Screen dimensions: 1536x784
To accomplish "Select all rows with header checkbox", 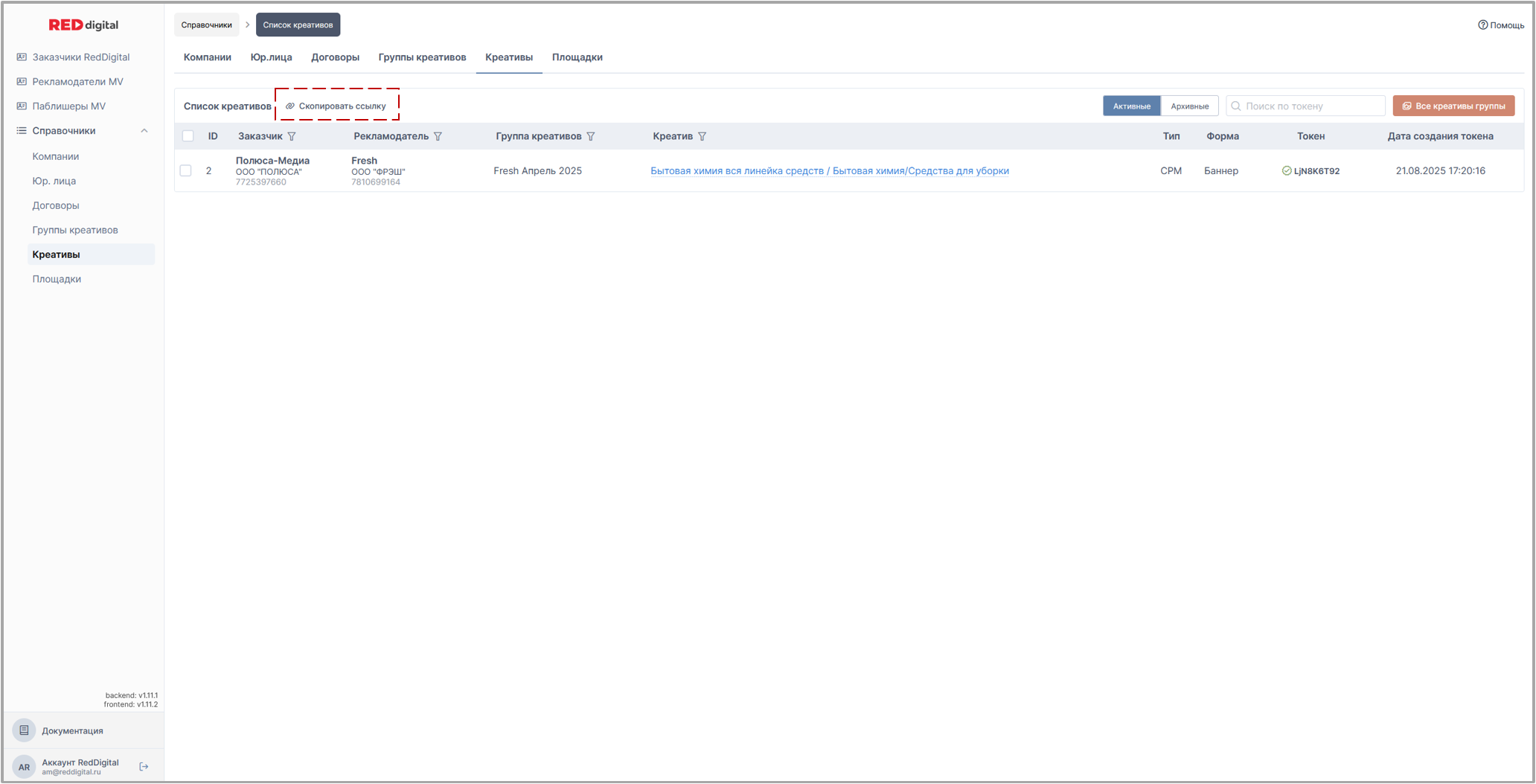I will click(x=188, y=136).
